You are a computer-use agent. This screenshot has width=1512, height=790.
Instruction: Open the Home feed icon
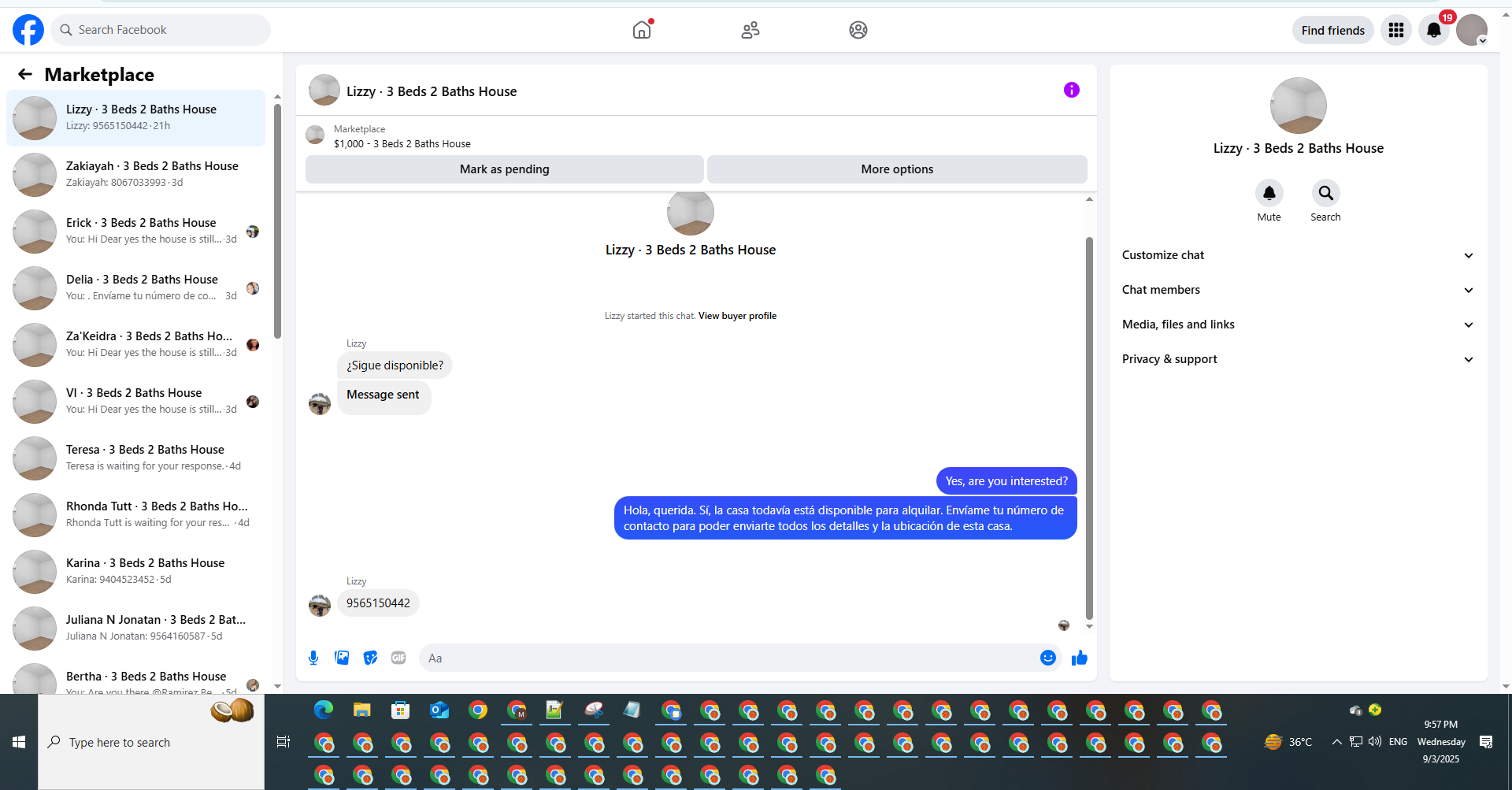[x=642, y=30]
